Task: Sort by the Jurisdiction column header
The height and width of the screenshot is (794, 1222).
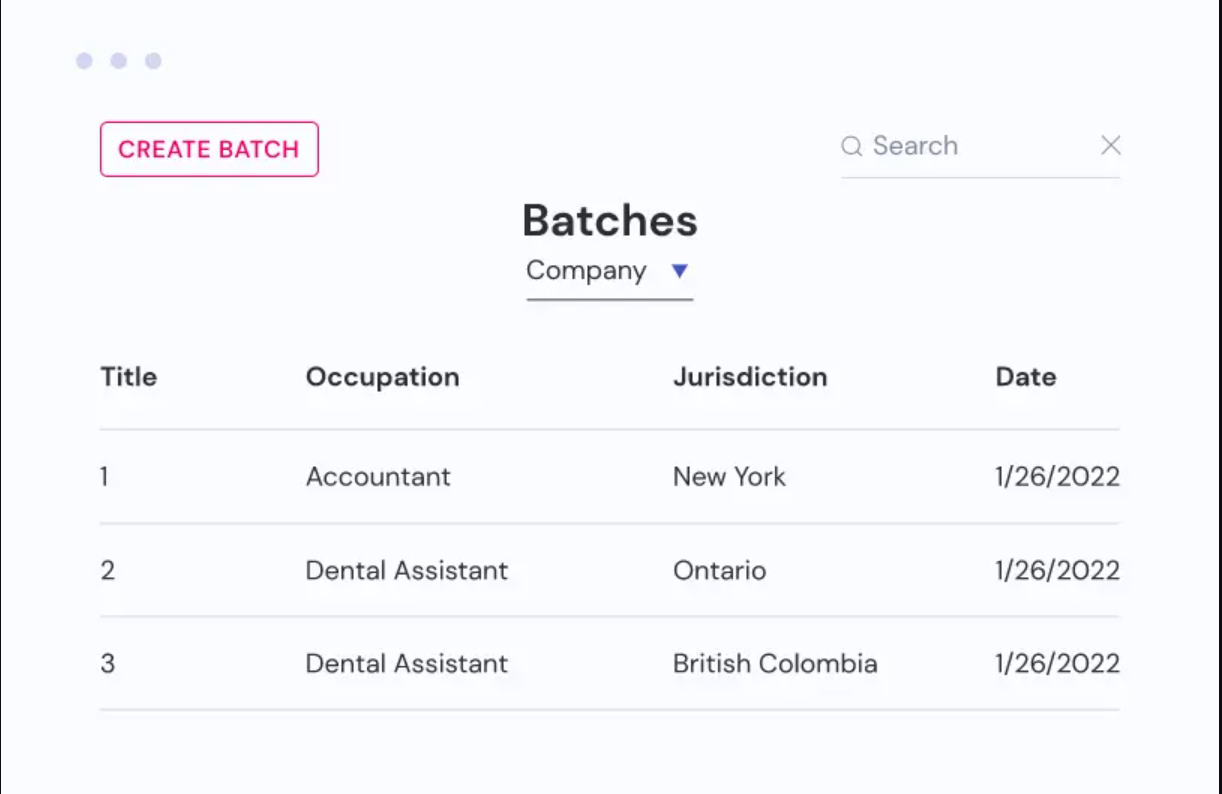Action: (x=750, y=377)
